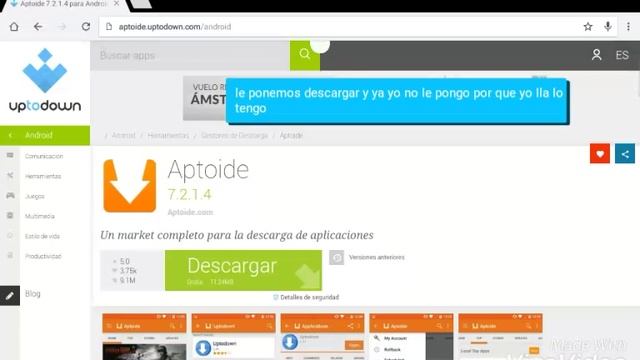Viewport: 640px width, 360px height.
Task: Click the green search magnifier button
Action: point(305,56)
